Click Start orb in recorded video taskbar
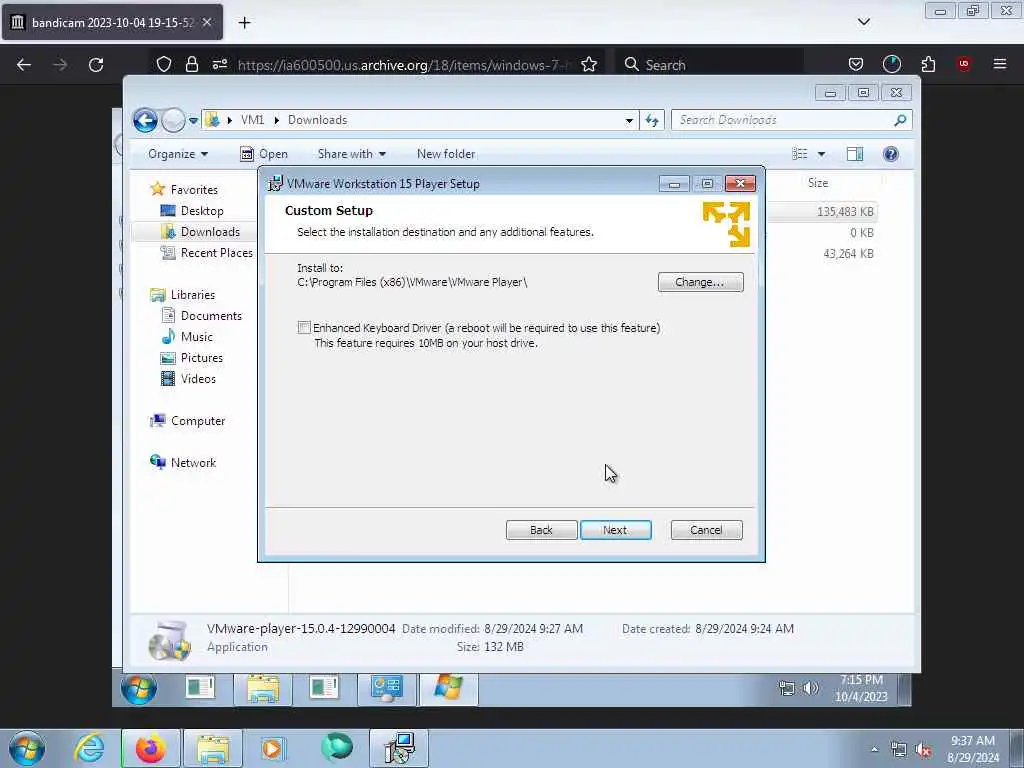The image size is (1024, 768). tap(138, 689)
